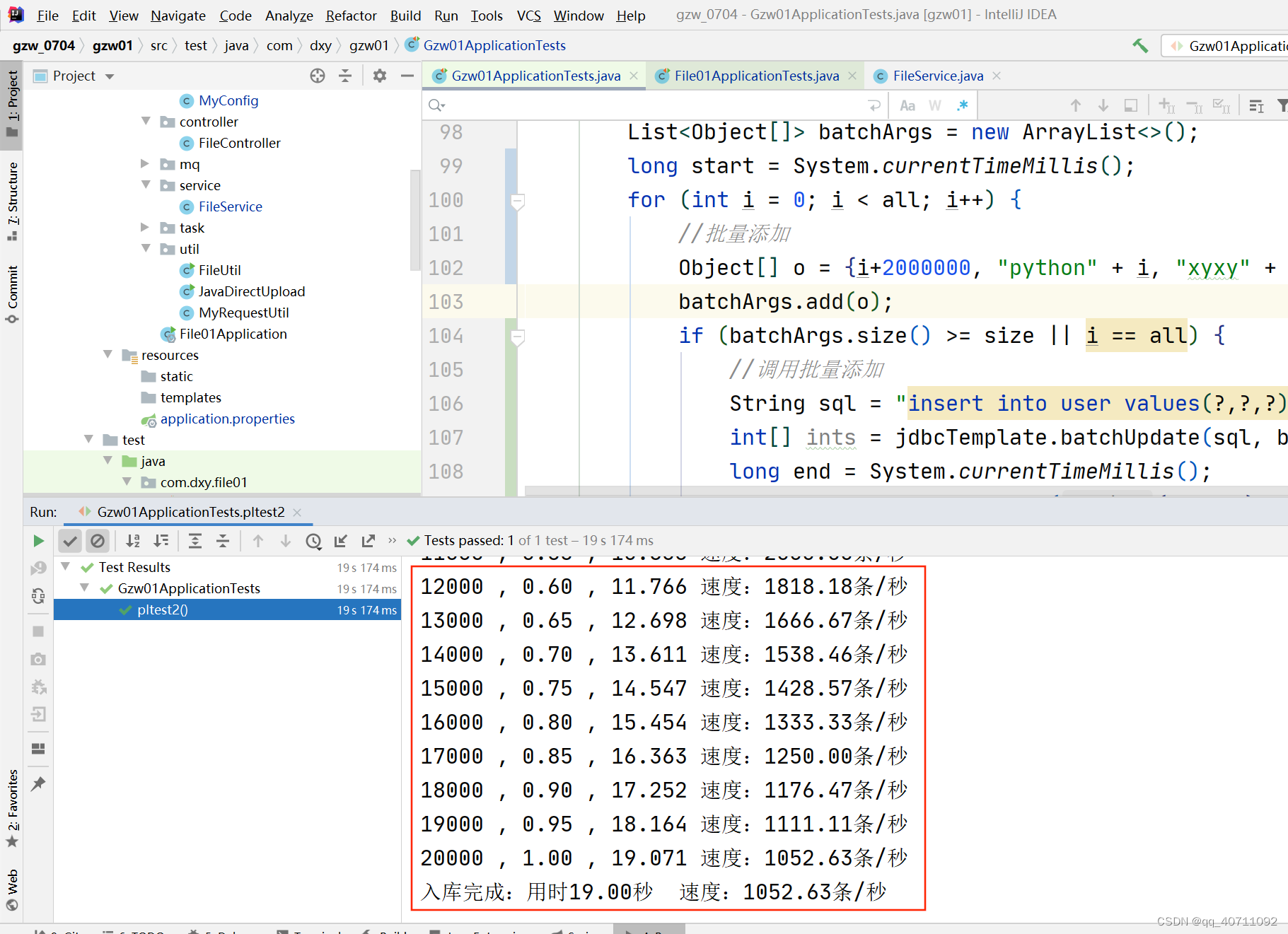Expand all test results icon
Image resolution: width=1288 pixels, height=934 pixels.
(195, 541)
